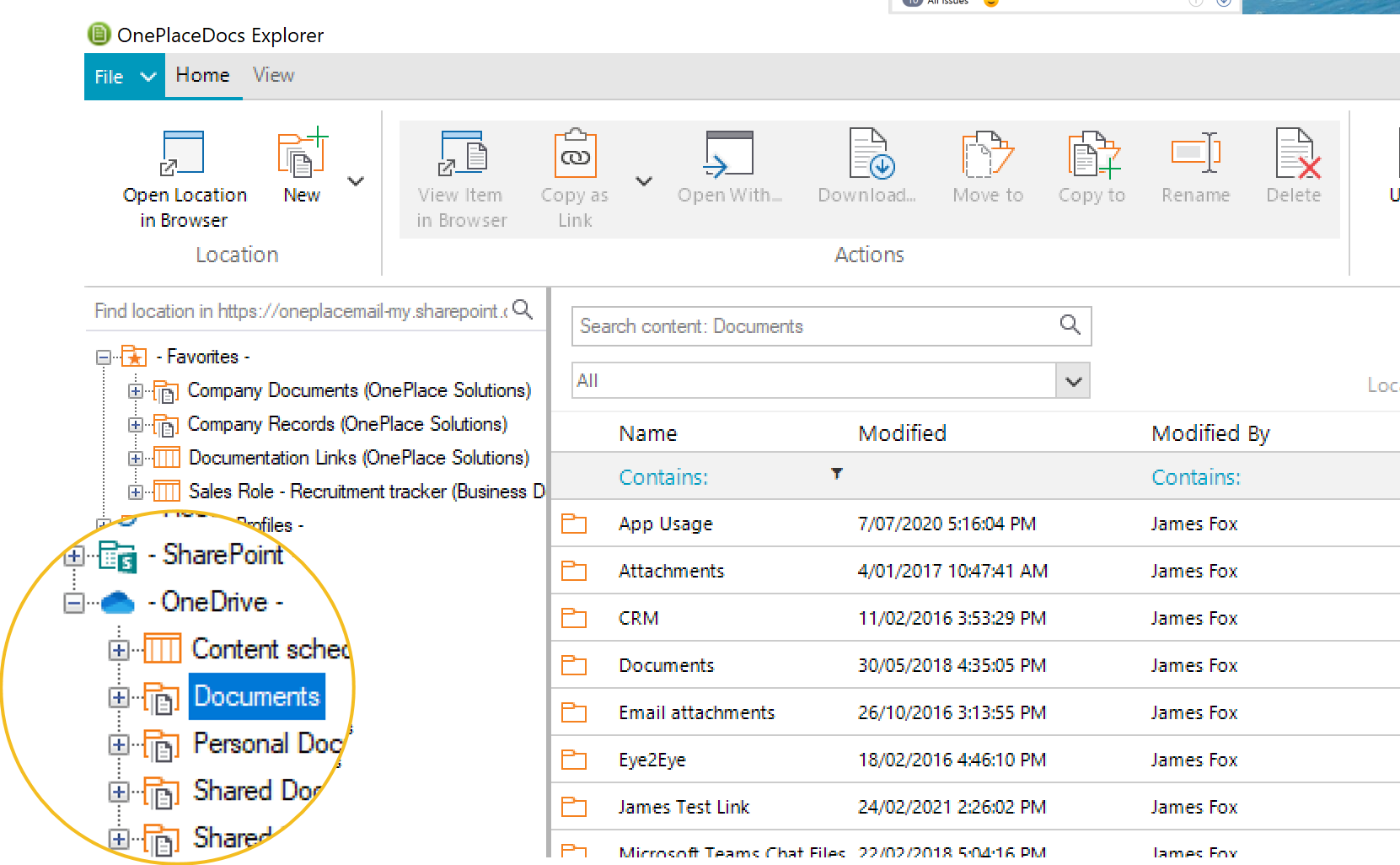This screenshot has height=865, width=1400.
Task: Expand Sales Role Recruitment tracker node
Action: (135, 492)
